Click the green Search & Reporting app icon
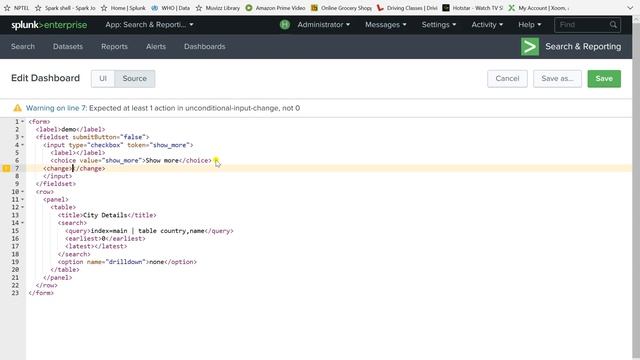 (x=530, y=47)
